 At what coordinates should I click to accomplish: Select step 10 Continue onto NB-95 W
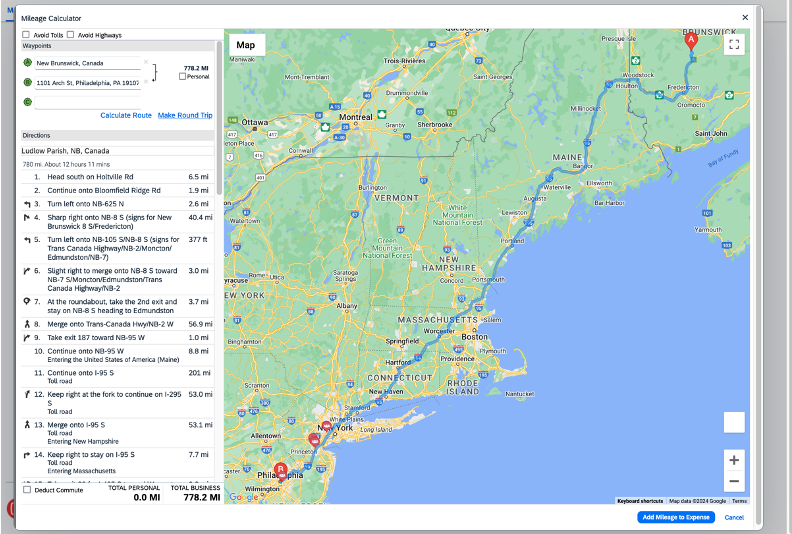pos(117,355)
